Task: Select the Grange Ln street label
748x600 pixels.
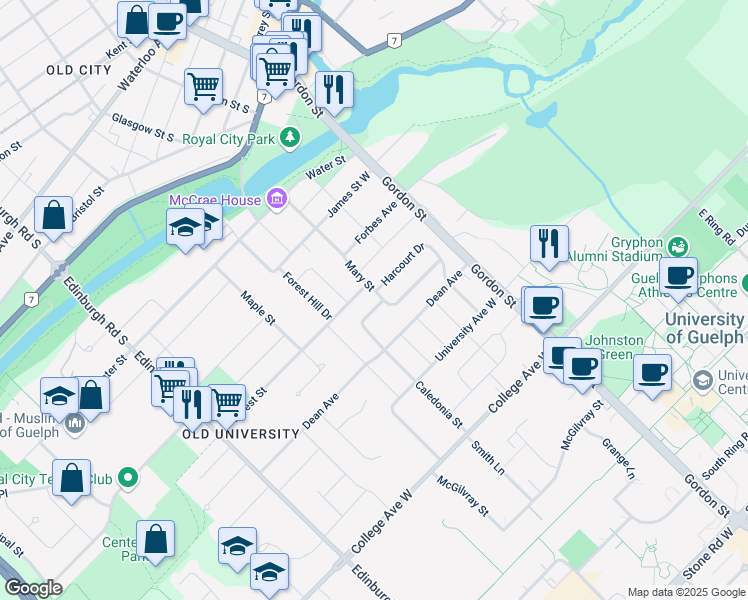Action: pyautogui.click(x=618, y=459)
